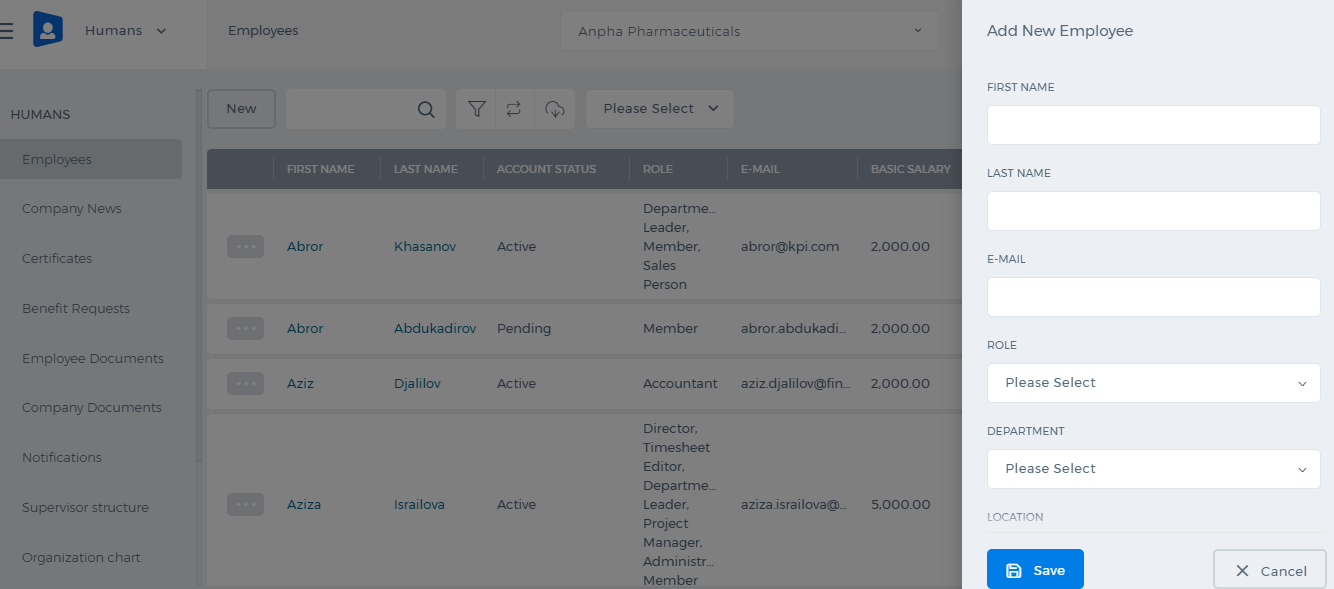1334x589 pixels.
Task: Save the new employee
Action: tap(1035, 570)
